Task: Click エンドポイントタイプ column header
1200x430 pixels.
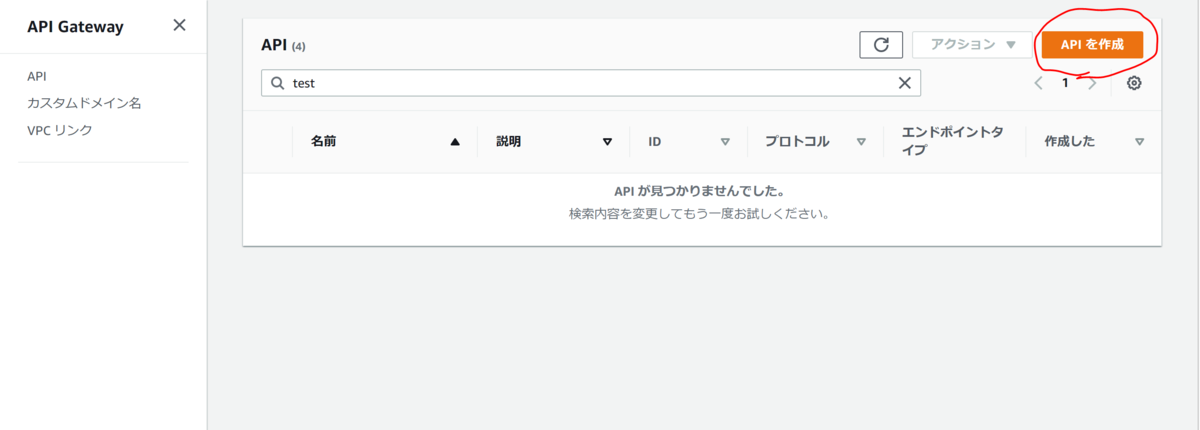Action: point(953,141)
